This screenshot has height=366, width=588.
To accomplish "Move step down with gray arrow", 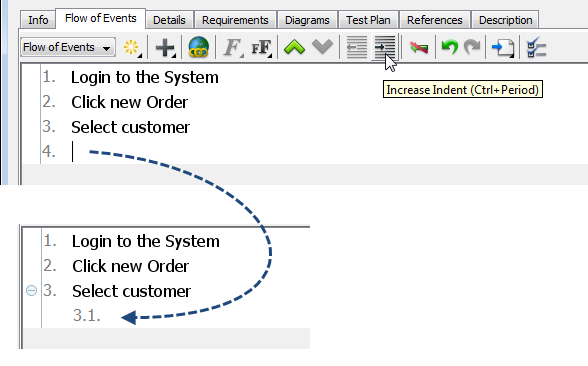I will pos(322,47).
